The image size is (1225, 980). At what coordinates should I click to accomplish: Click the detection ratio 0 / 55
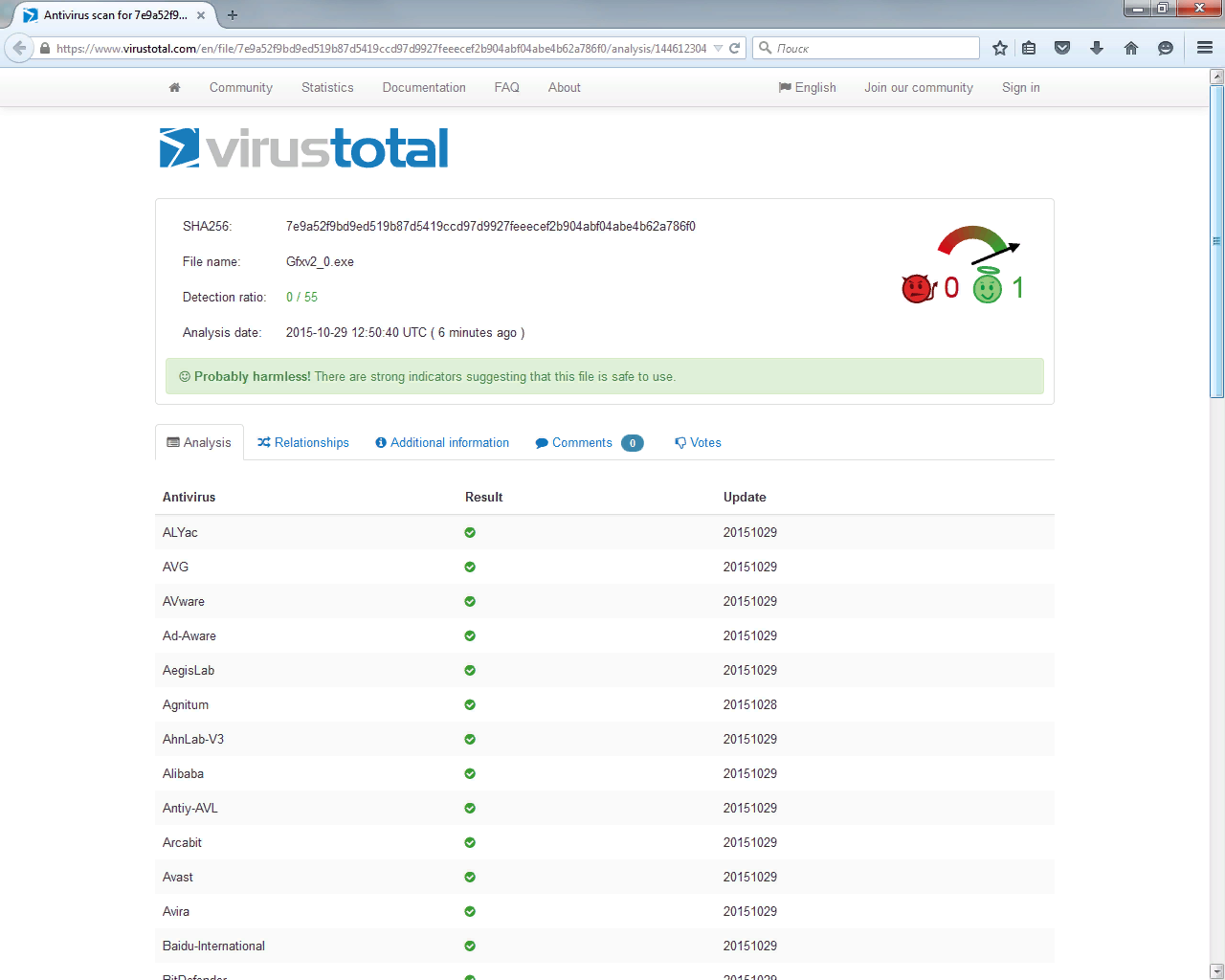(301, 297)
